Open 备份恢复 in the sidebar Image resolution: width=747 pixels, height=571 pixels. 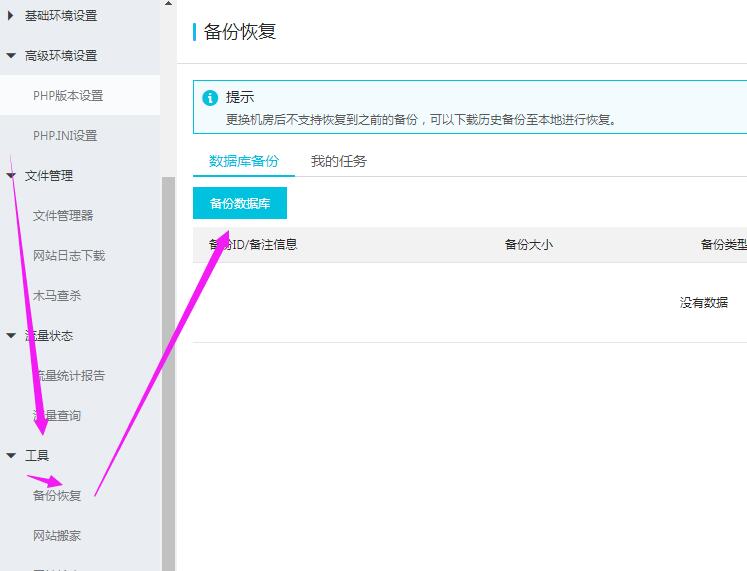[x=57, y=496]
